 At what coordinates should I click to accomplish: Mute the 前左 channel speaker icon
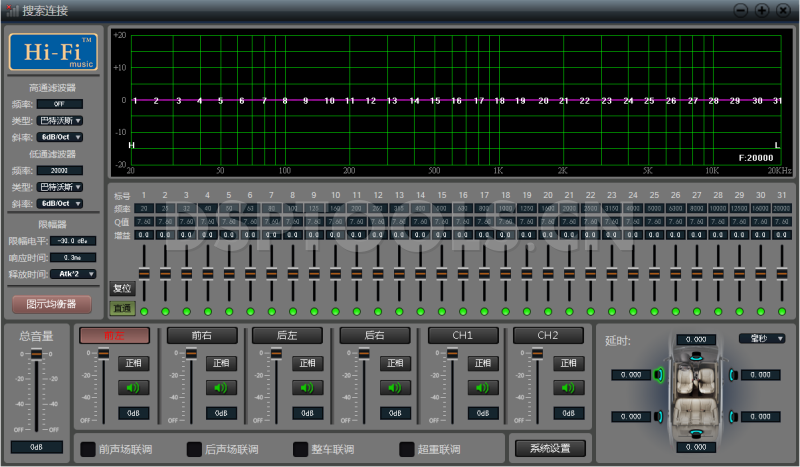click(x=132, y=387)
